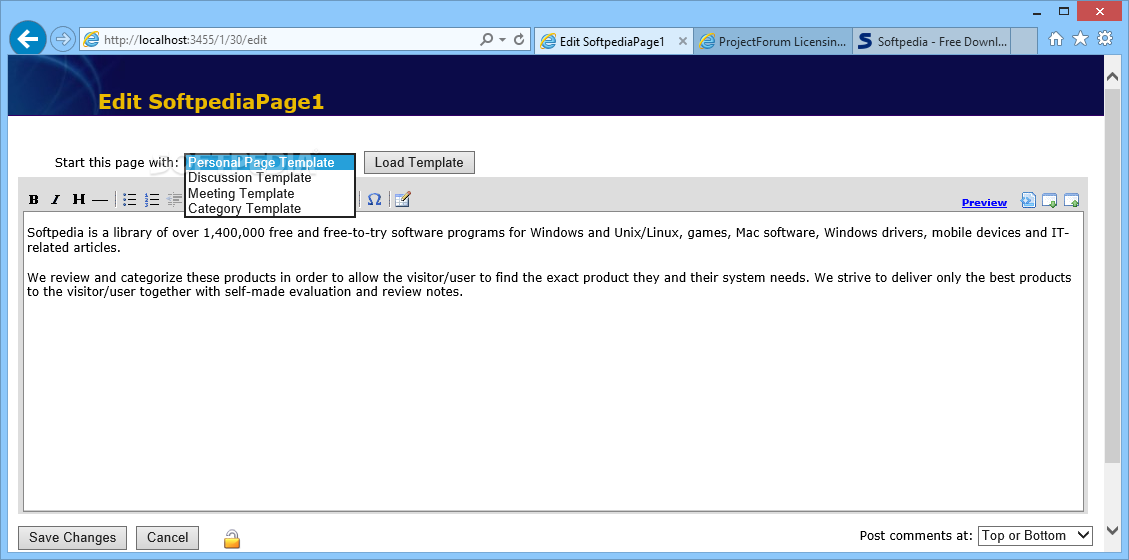Viewport: 1129px width, 560px height.
Task: Open the Preview link
Action: coord(984,203)
